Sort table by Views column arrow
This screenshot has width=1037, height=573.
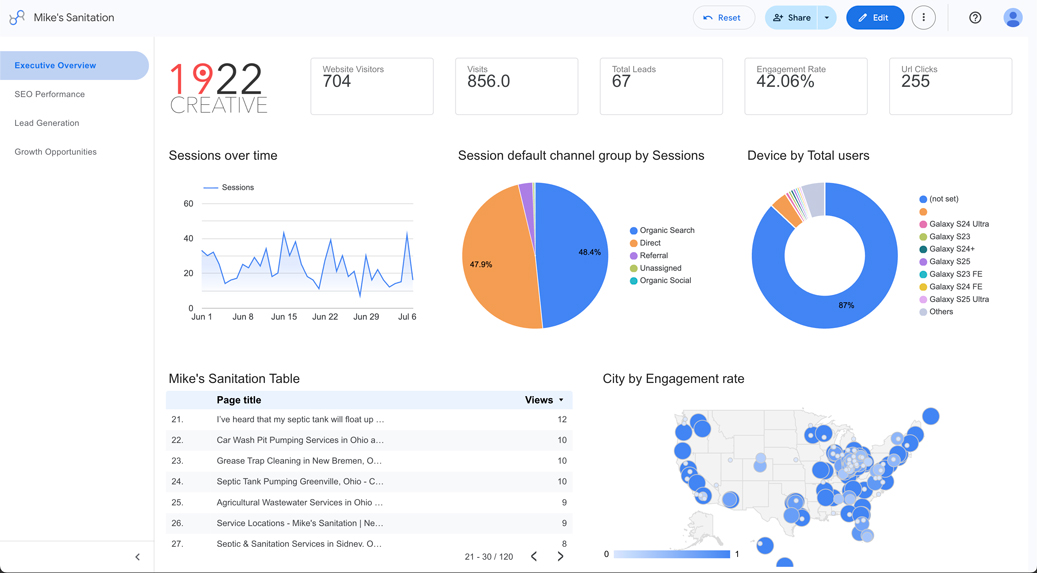pos(561,400)
